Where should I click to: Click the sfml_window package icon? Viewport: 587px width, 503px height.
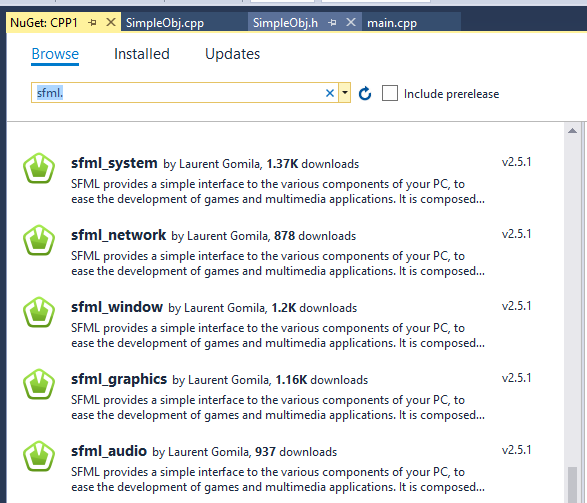click(39, 312)
